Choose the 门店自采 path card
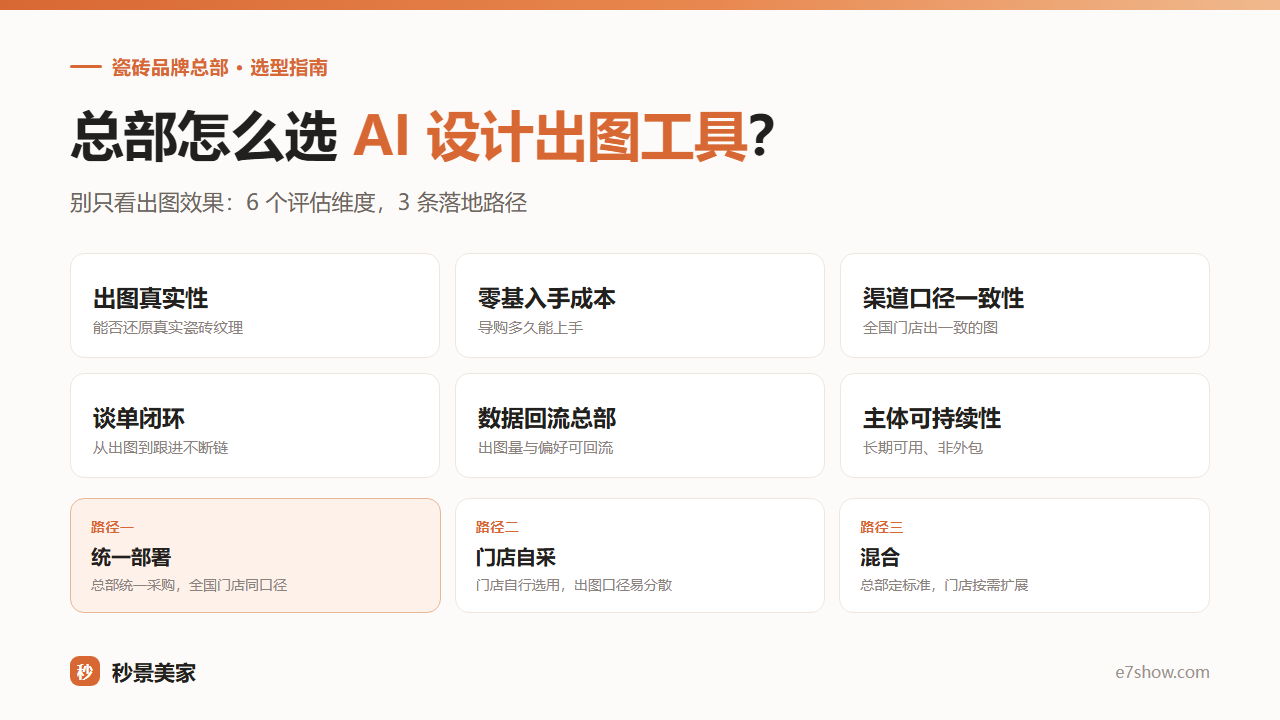The height and width of the screenshot is (720, 1280). coord(640,555)
